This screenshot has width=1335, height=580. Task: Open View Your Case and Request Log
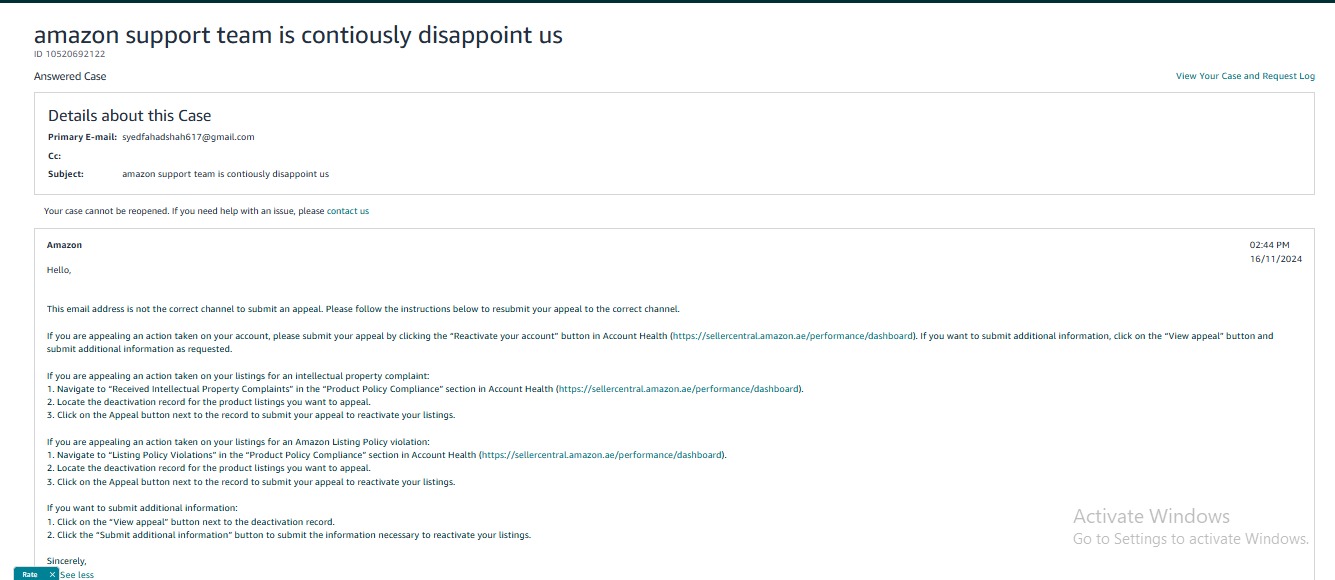point(1245,76)
